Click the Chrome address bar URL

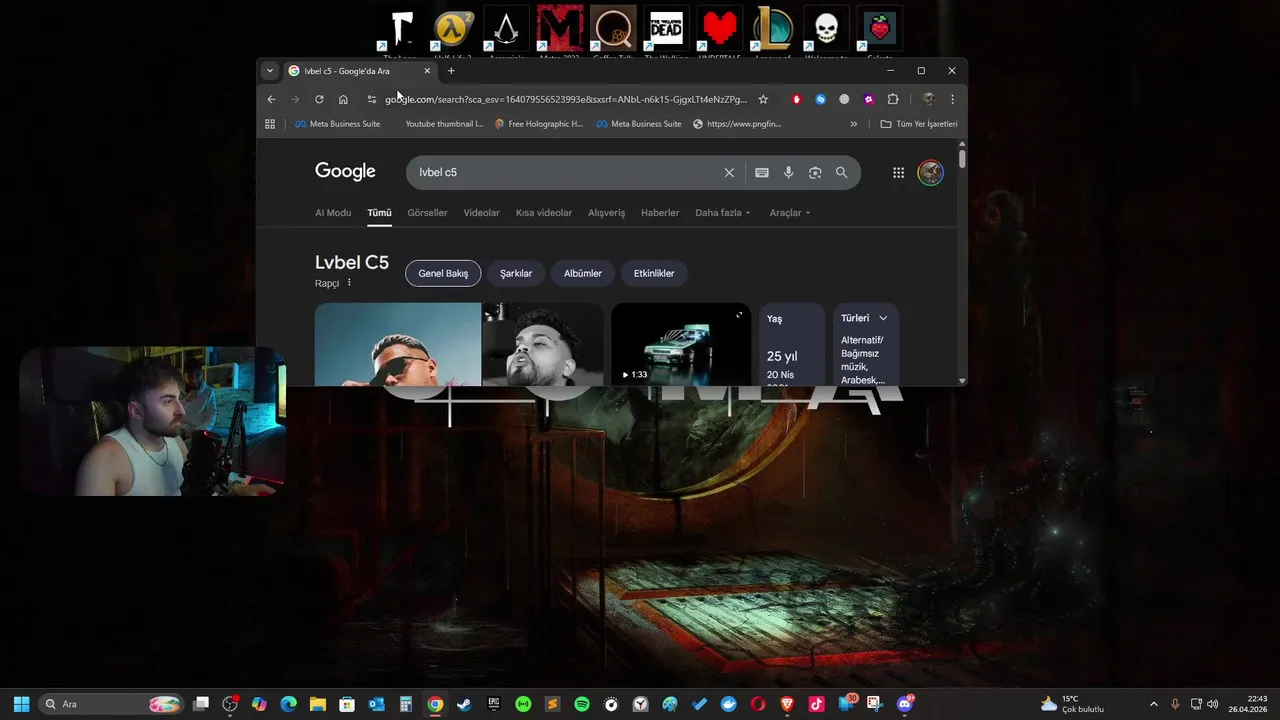(566, 99)
